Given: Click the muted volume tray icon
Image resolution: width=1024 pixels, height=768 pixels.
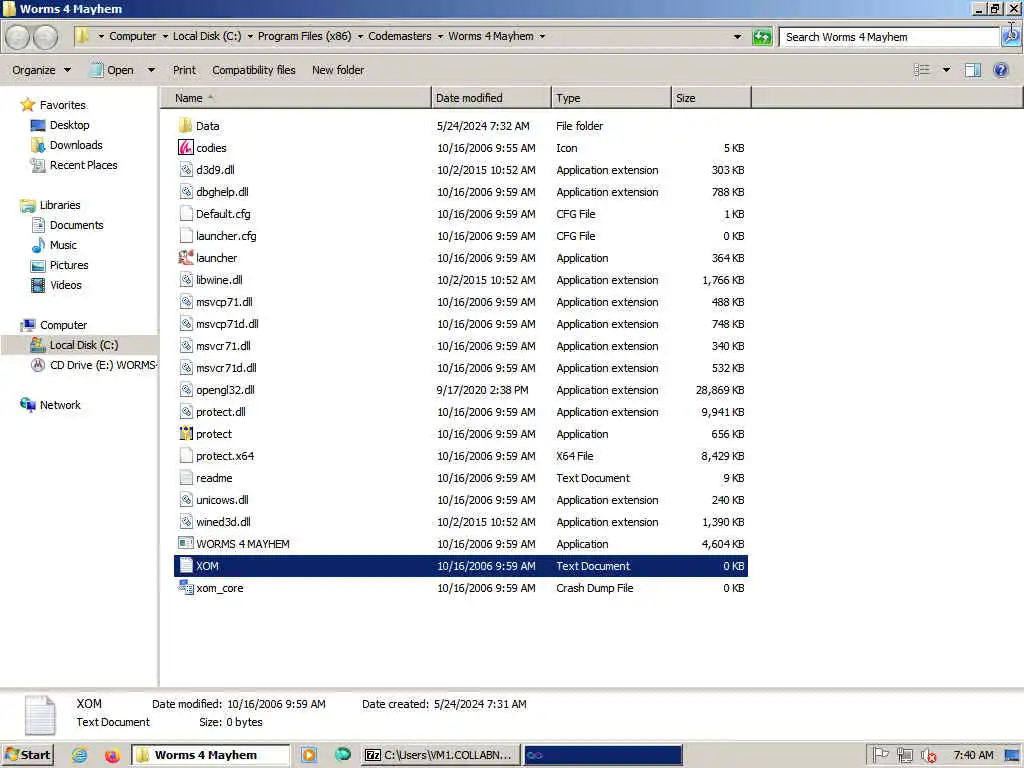Looking at the screenshot, I should [x=929, y=756].
